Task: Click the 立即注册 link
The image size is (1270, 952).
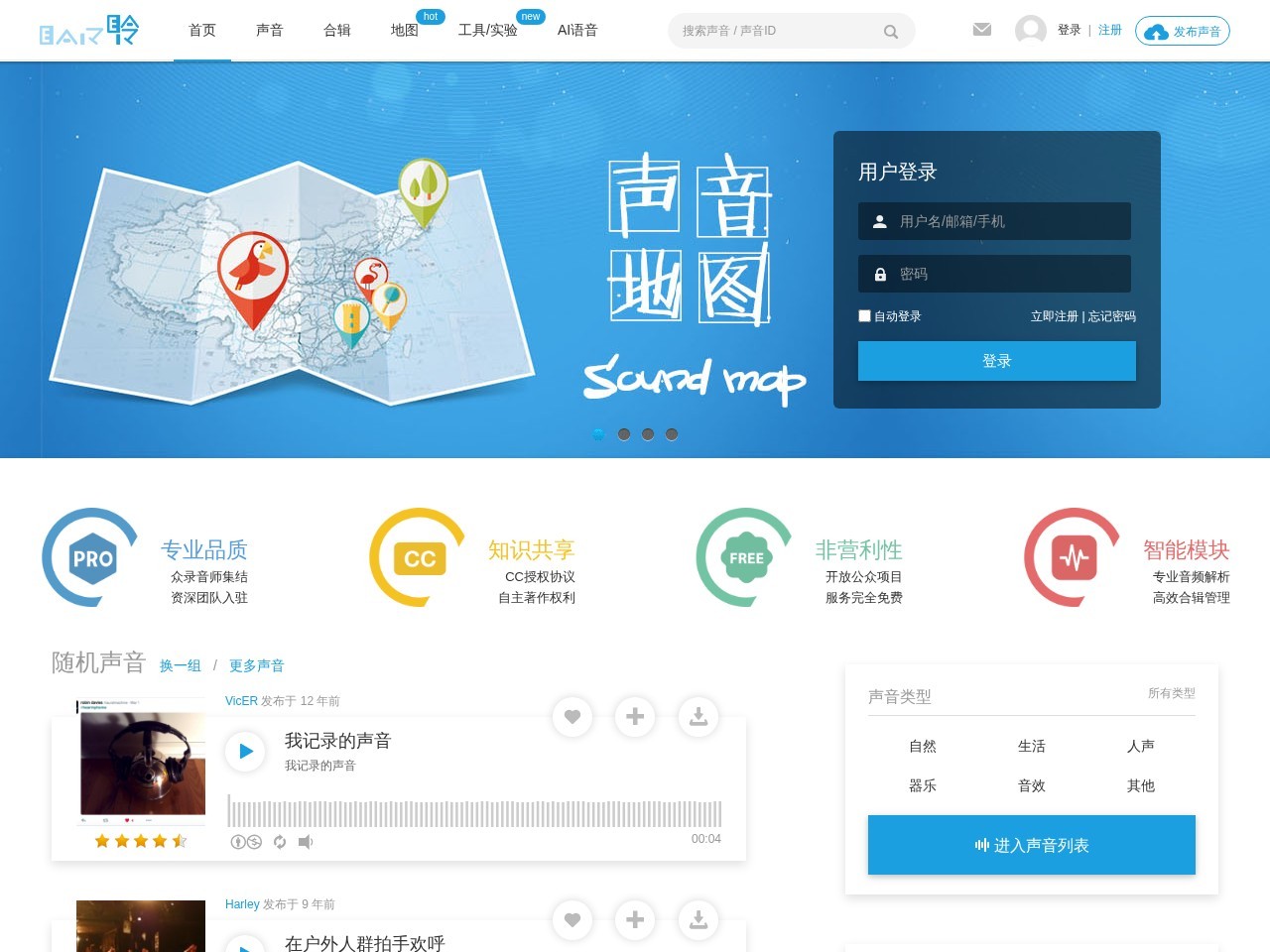Action: pyautogui.click(x=1054, y=316)
